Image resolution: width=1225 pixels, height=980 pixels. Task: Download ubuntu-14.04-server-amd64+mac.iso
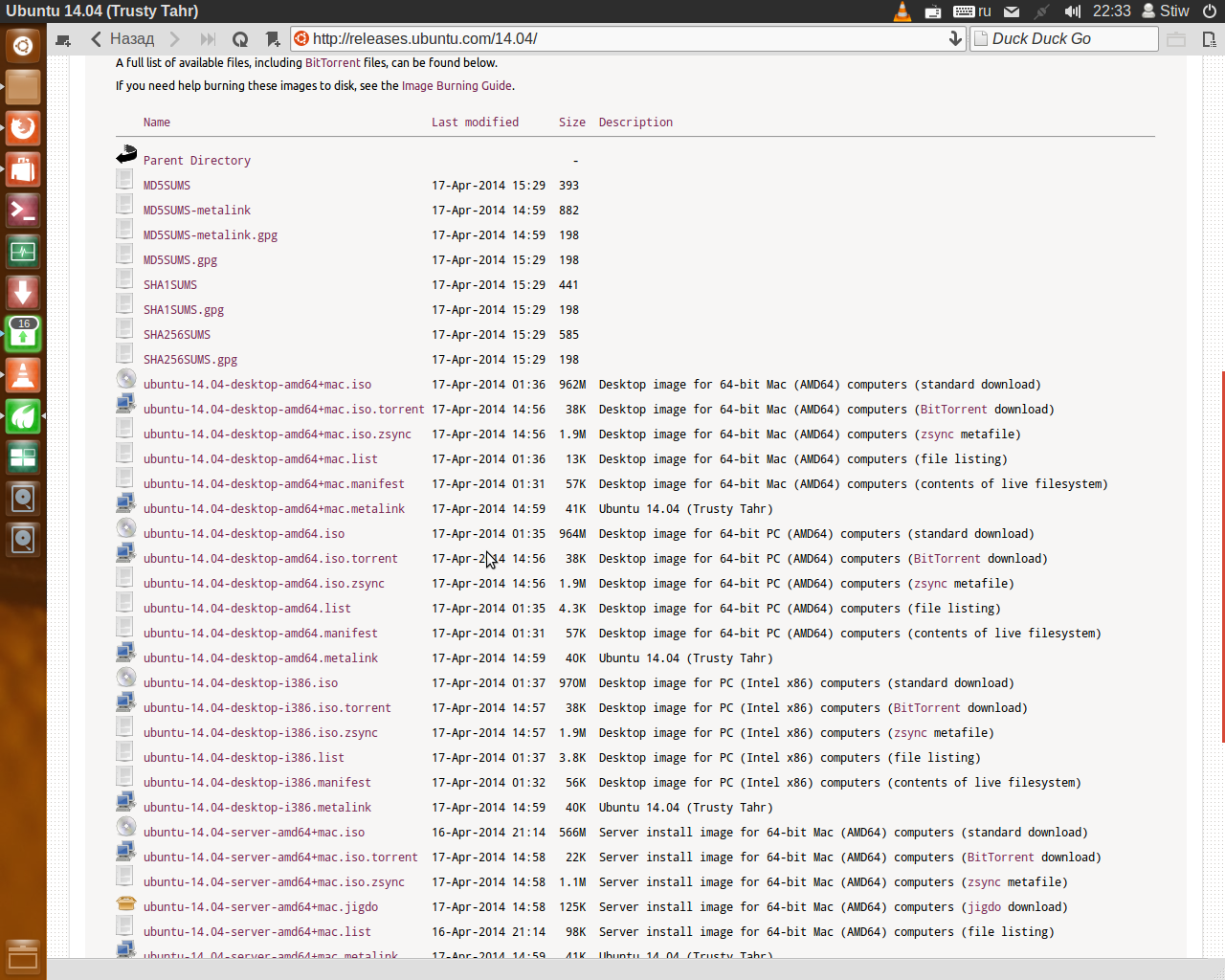coord(254,833)
